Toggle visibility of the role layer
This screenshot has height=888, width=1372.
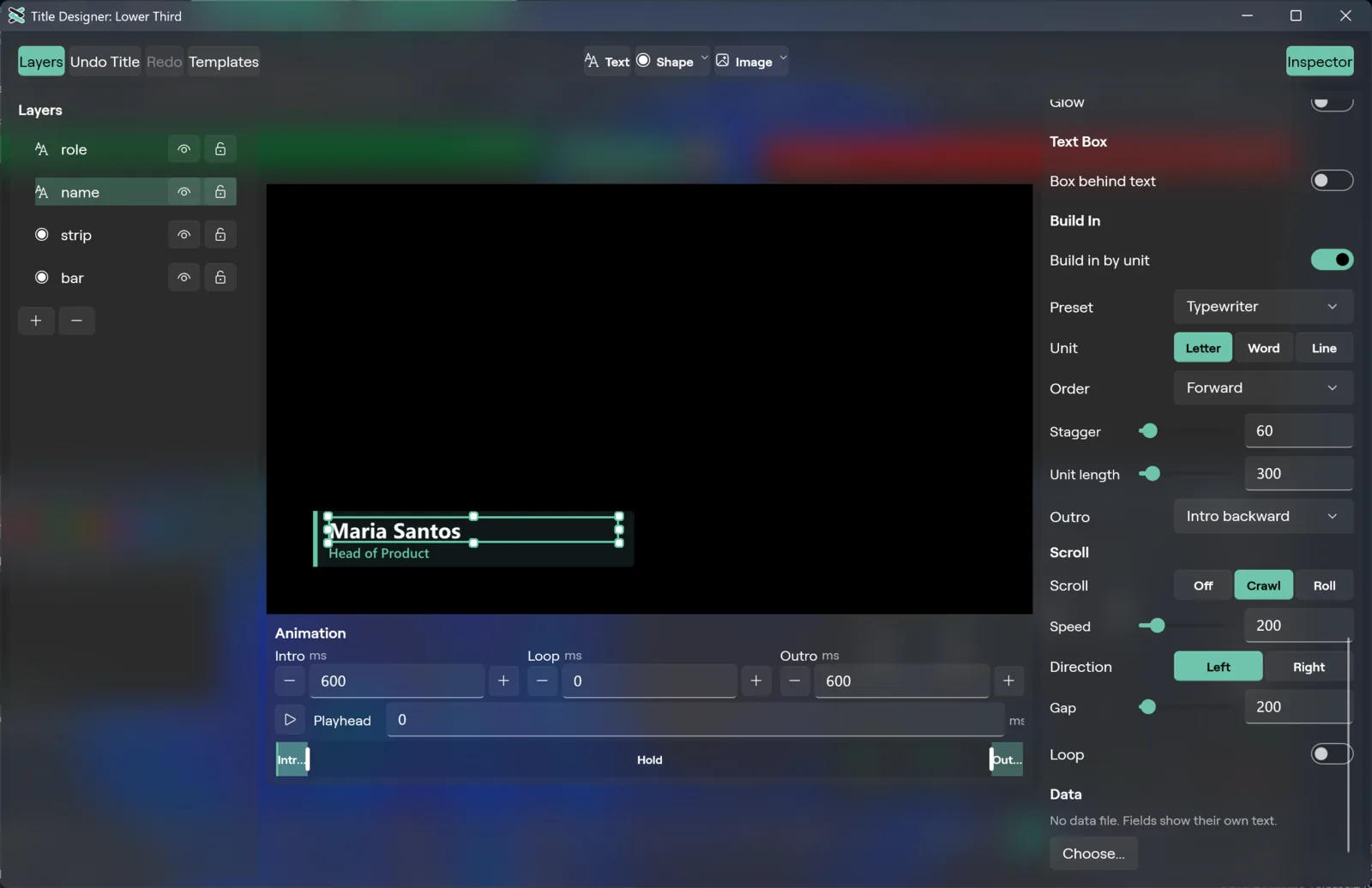pos(184,149)
